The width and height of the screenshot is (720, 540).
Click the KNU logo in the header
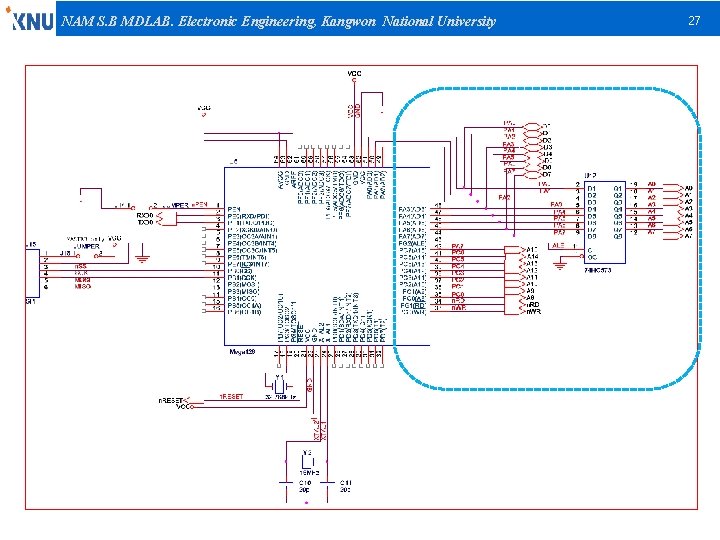coord(31,19)
